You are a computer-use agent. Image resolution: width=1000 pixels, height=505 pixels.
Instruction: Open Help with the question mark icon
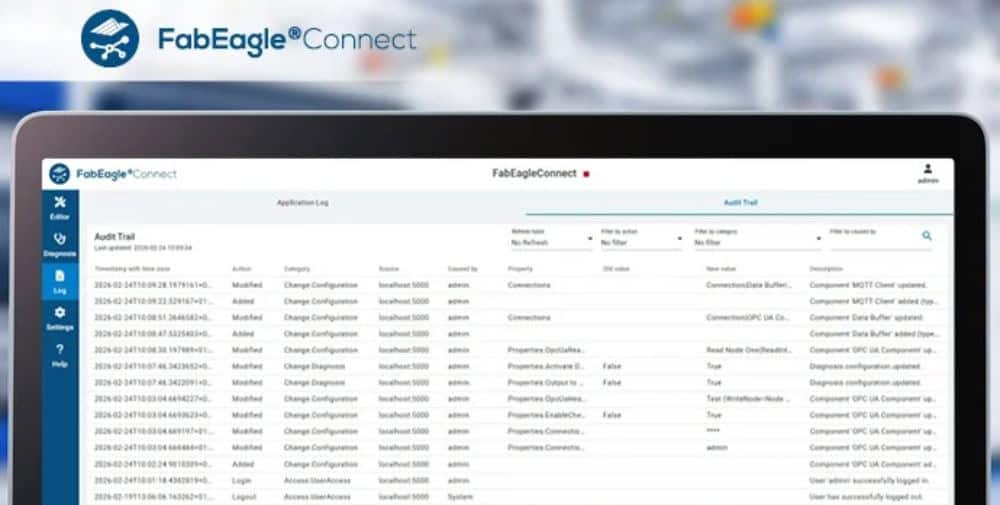tap(60, 355)
